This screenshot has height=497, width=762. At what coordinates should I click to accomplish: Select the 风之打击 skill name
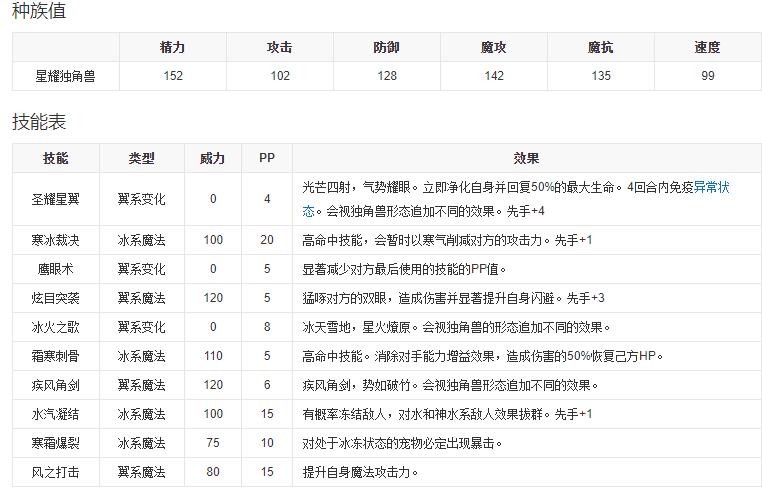(x=56, y=472)
